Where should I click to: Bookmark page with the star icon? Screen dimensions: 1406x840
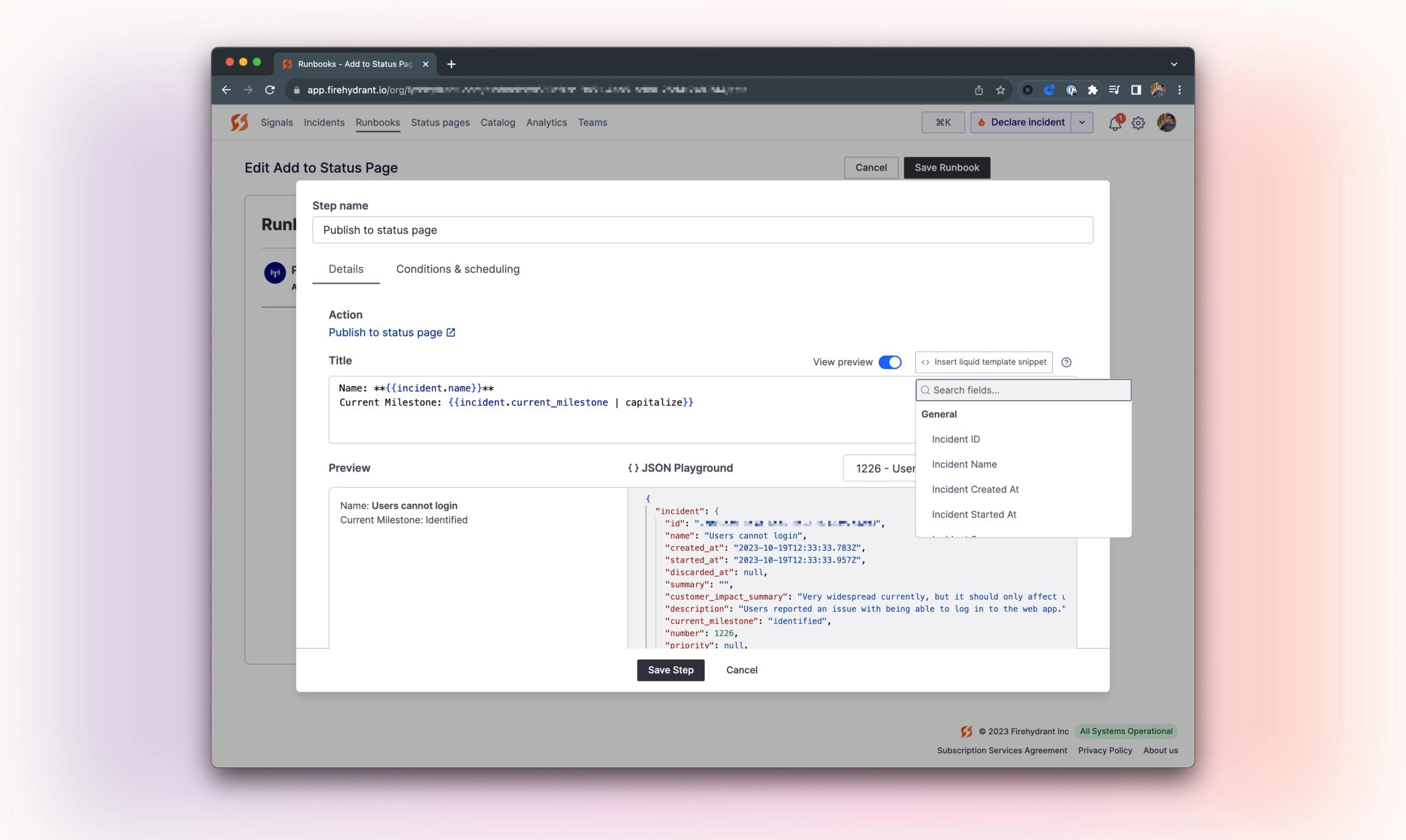(1000, 90)
